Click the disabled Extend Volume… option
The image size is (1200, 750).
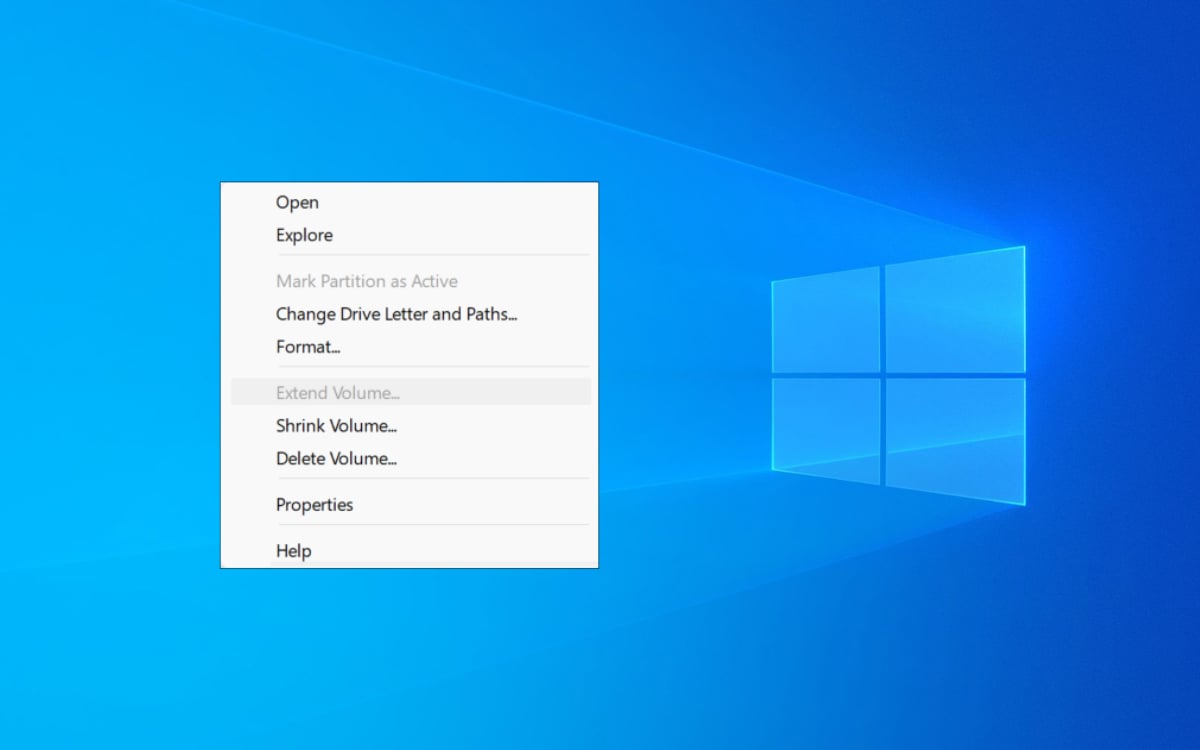(337, 393)
